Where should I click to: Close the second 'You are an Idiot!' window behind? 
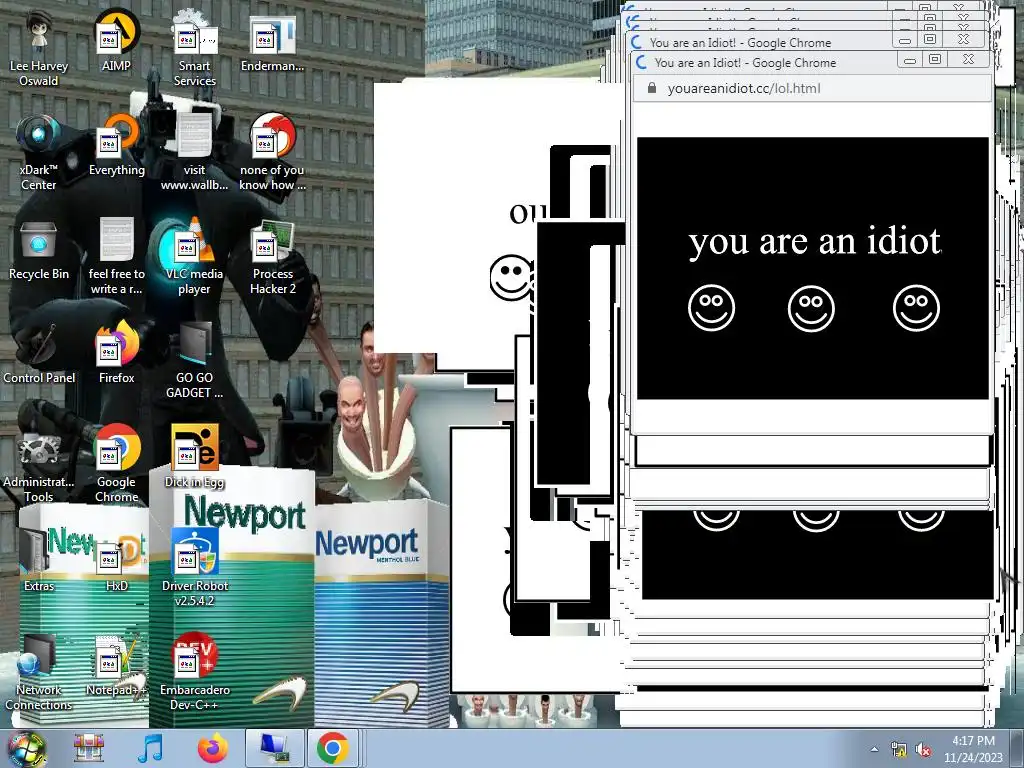click(963, 39)
